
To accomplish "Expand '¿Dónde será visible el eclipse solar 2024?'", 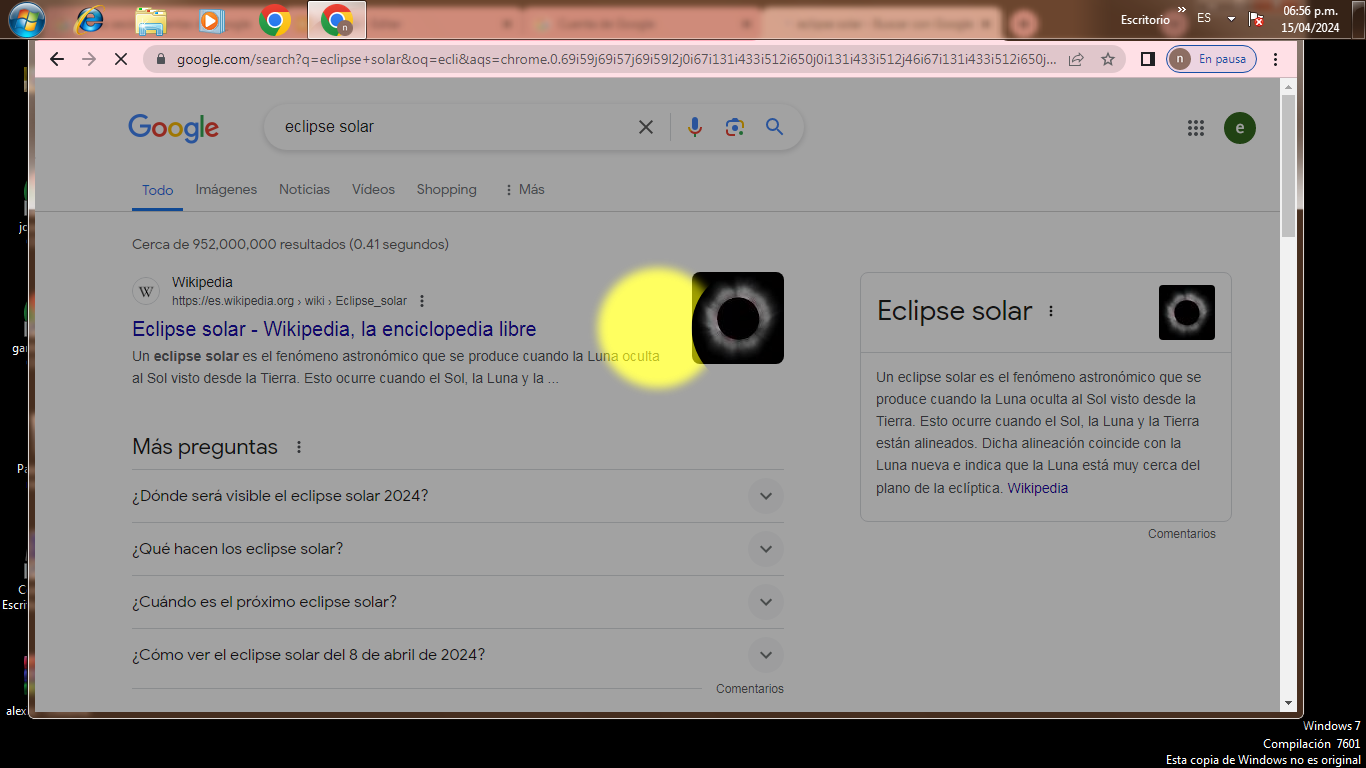I will coord(458,496).
